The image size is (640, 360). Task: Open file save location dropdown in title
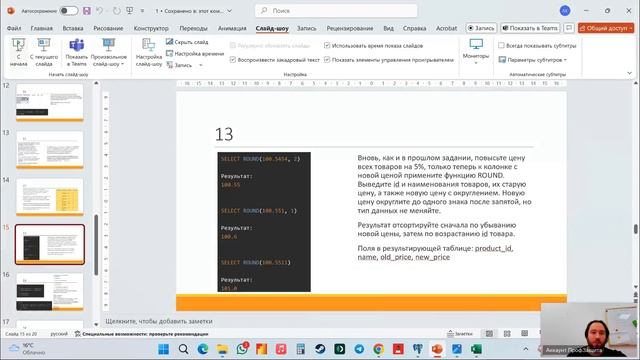230,11
